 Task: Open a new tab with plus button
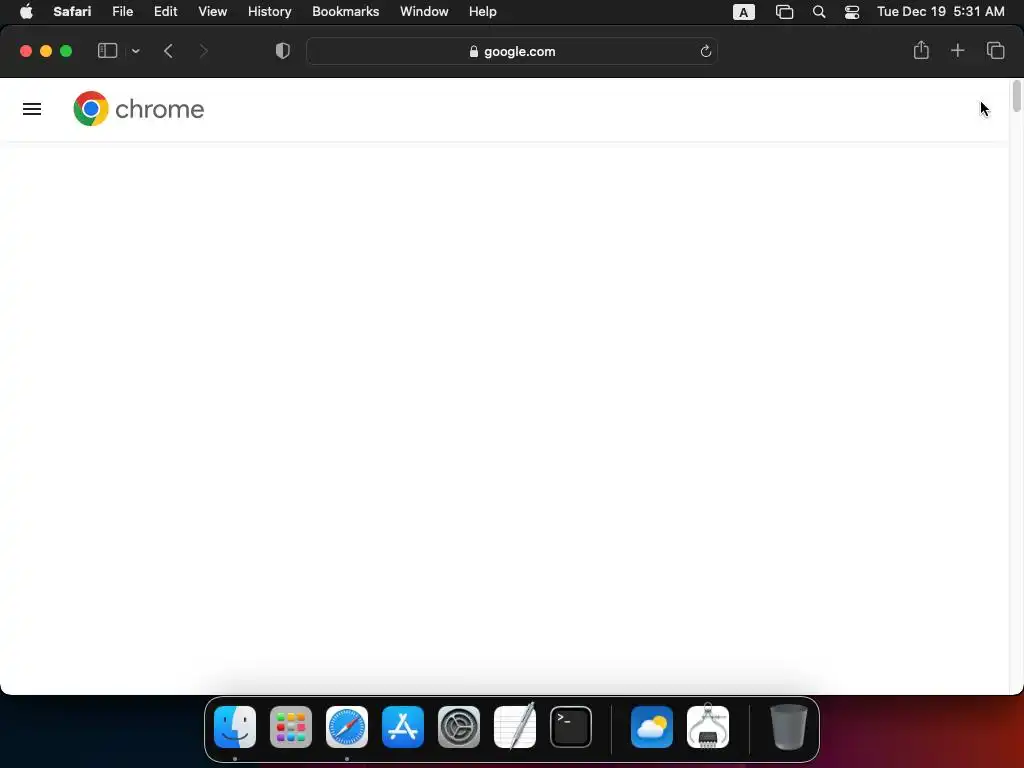(x=957, y=50)
